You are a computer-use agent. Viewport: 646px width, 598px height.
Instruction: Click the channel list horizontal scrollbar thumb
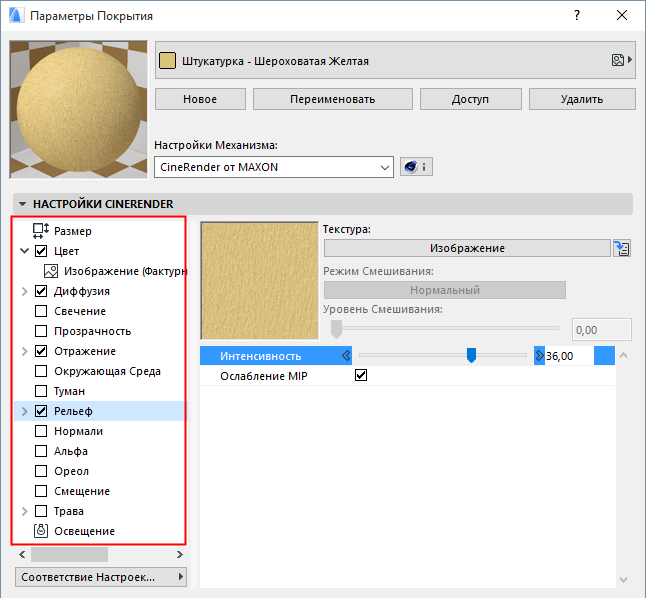coord(69,554)
